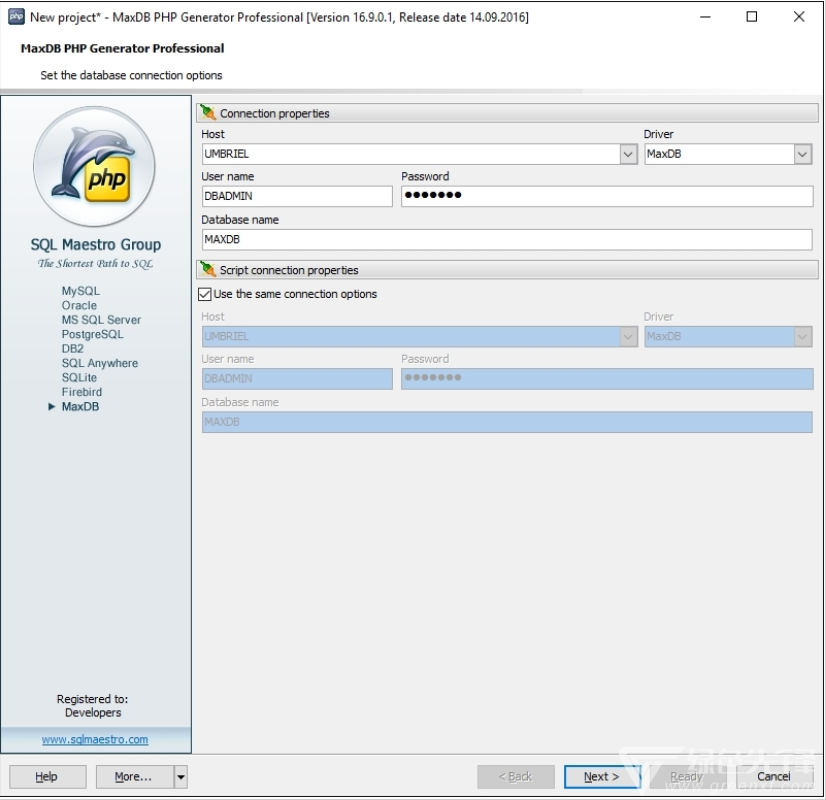The image size is (826, 800).
Task: Click the Script connection properties section header
Action: [x=507, y=270]
